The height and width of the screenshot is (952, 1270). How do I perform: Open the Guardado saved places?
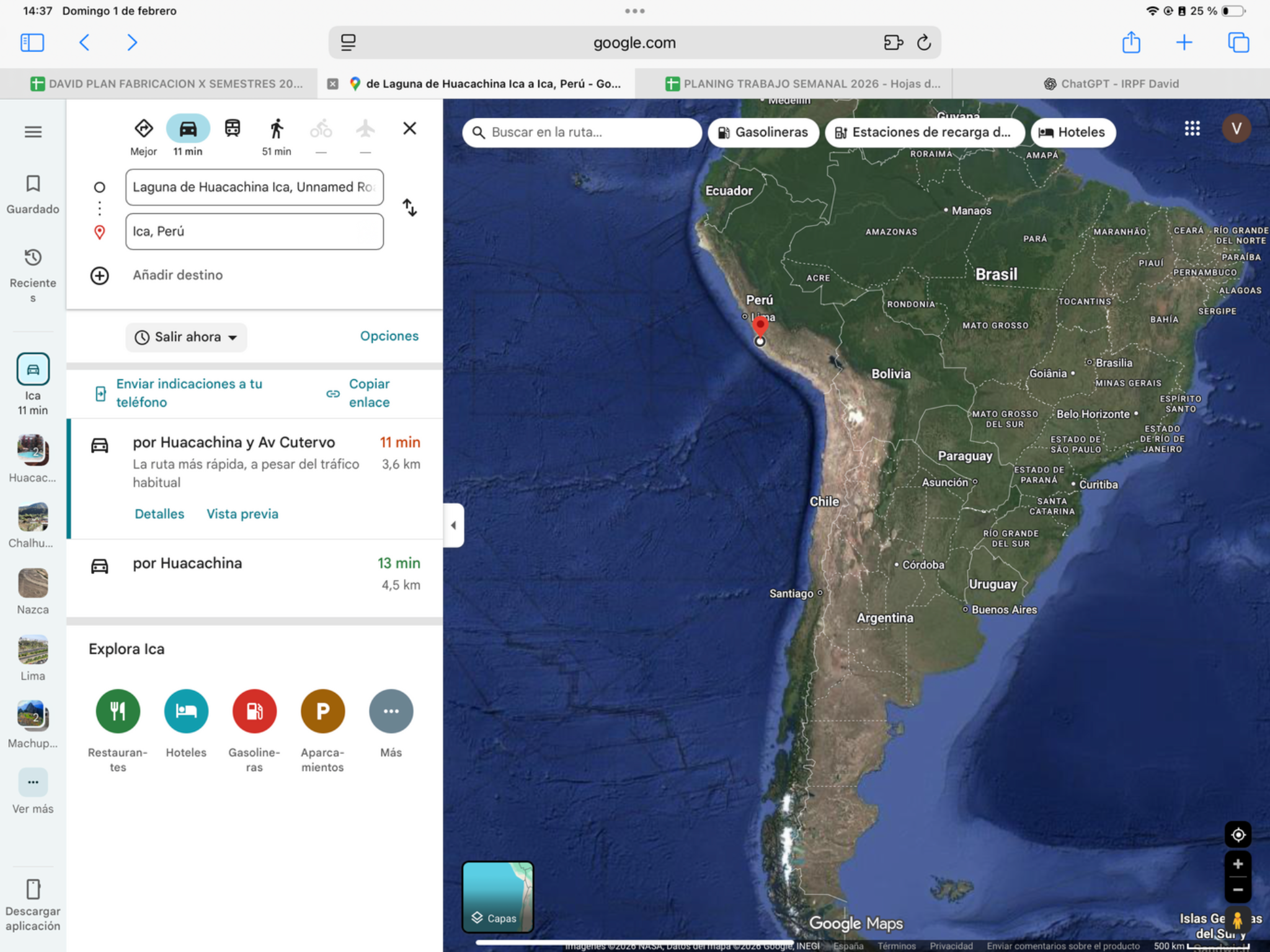pyautogui.click(x=33, y=194)
